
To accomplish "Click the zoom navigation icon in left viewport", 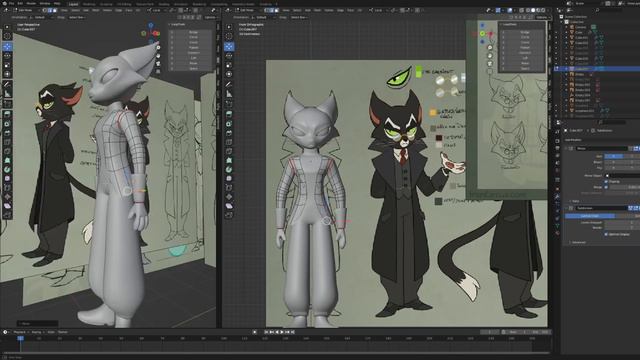I will coord(158,48).
